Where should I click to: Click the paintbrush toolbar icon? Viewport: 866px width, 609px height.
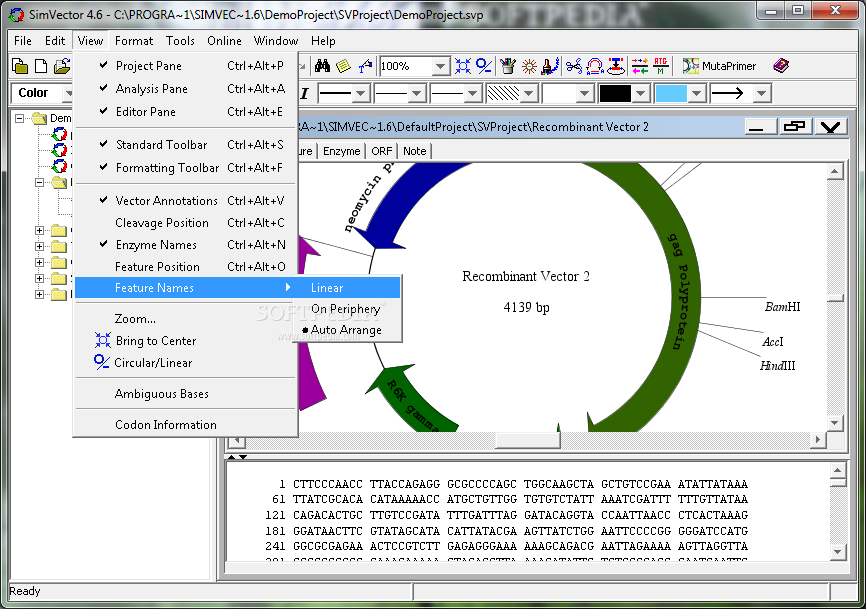550,66
